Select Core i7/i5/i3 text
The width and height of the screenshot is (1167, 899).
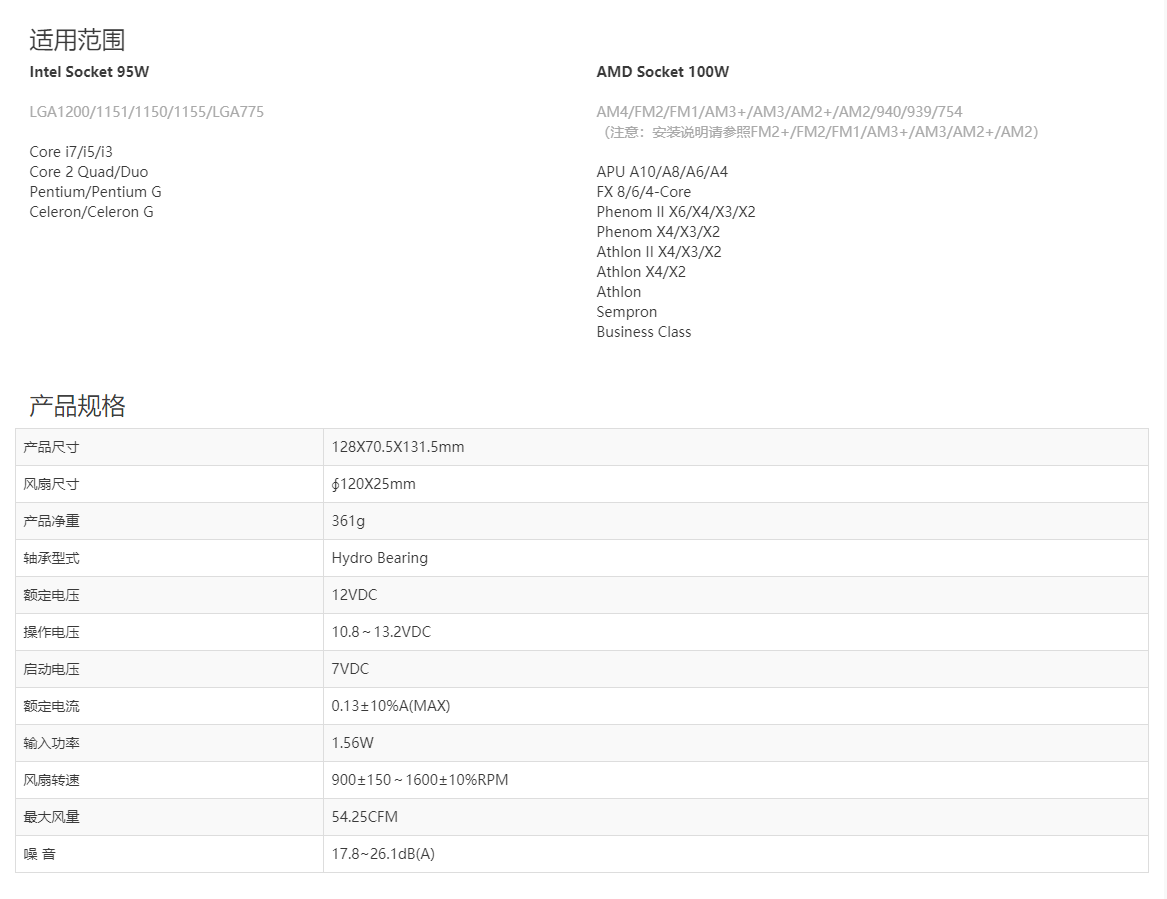71,152
